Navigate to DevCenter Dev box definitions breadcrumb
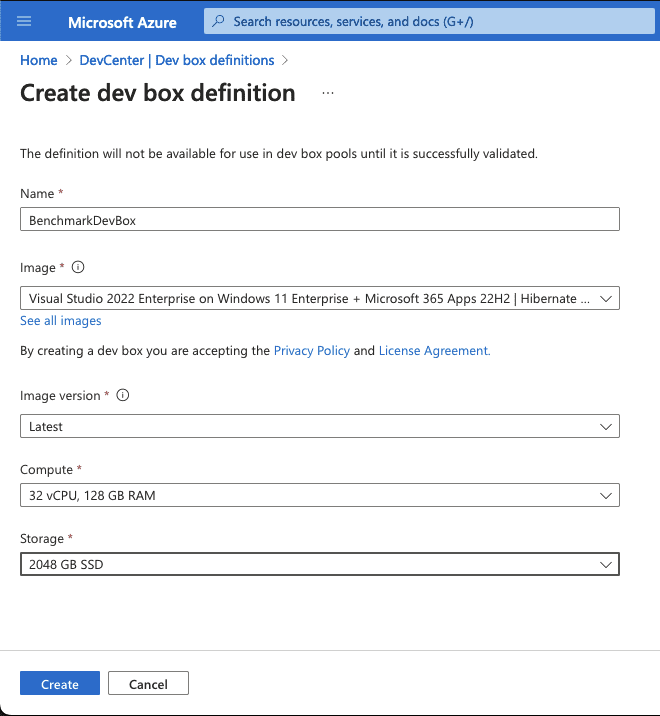 (177, 60)
